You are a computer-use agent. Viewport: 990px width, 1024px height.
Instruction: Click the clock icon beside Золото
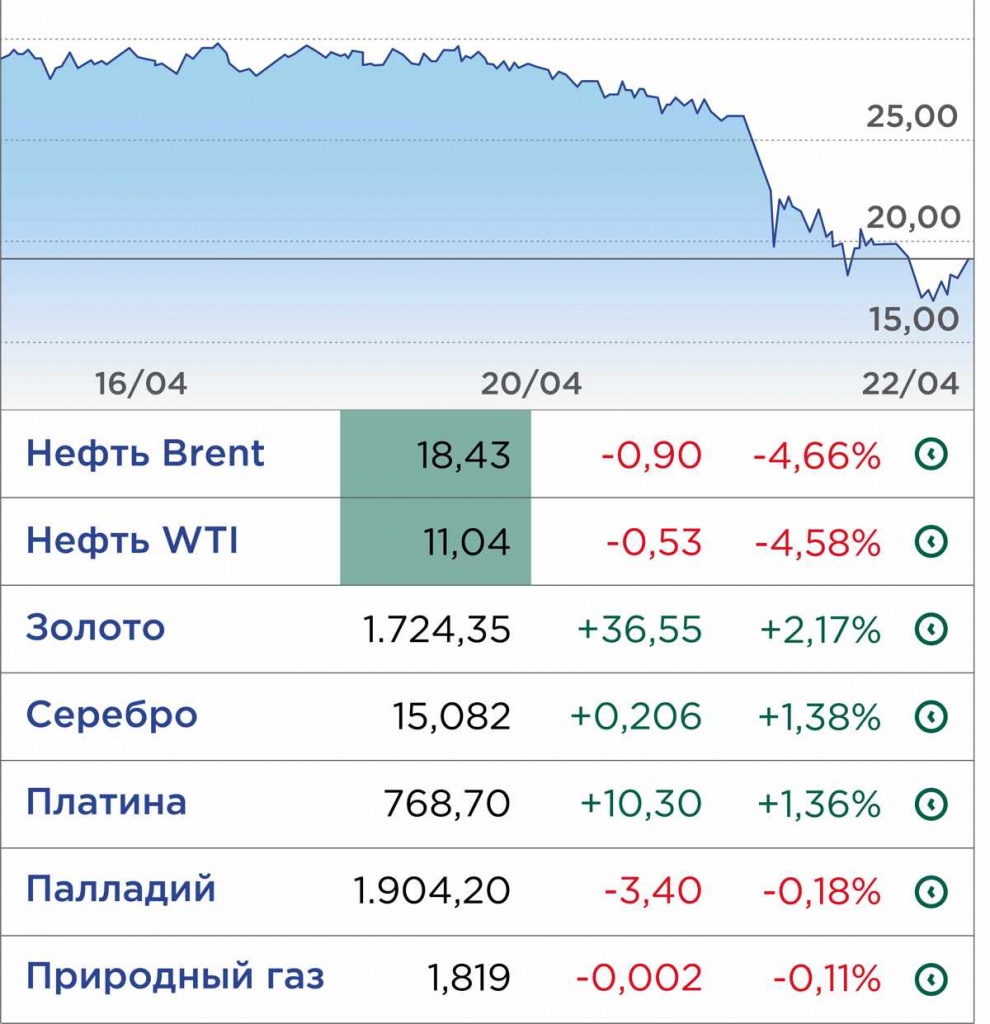click(931, 629)
